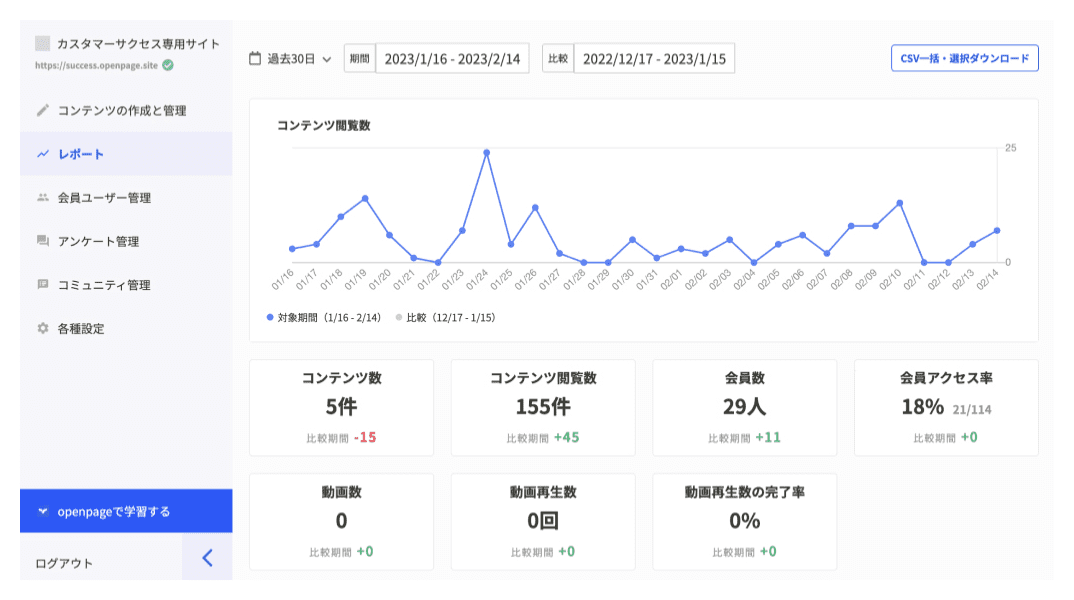Viewport: 1074px width, 600px height.
Task: Click the -15 comparison value
Action: coord(365,437)
